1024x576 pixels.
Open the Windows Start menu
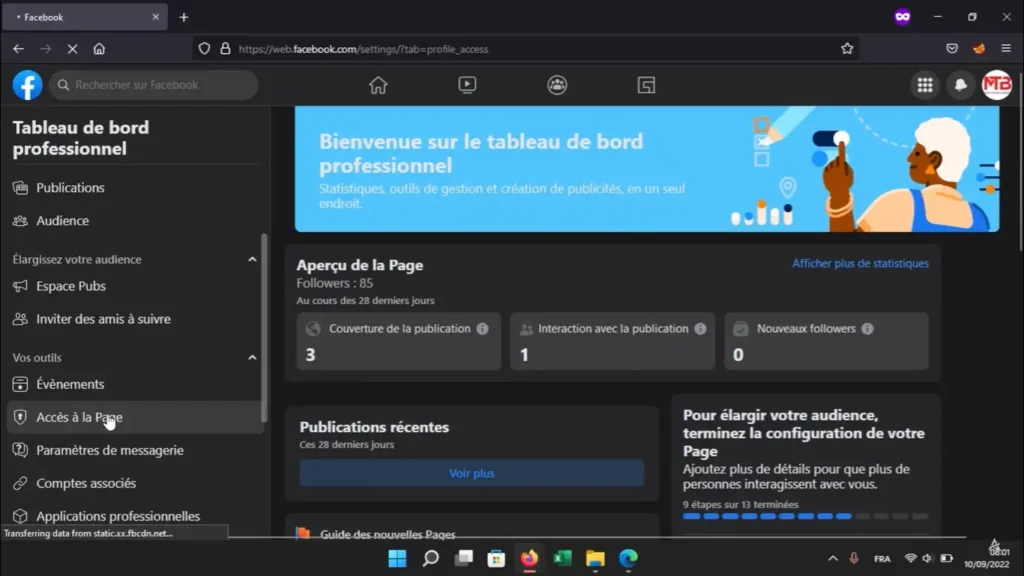(397, 558)
